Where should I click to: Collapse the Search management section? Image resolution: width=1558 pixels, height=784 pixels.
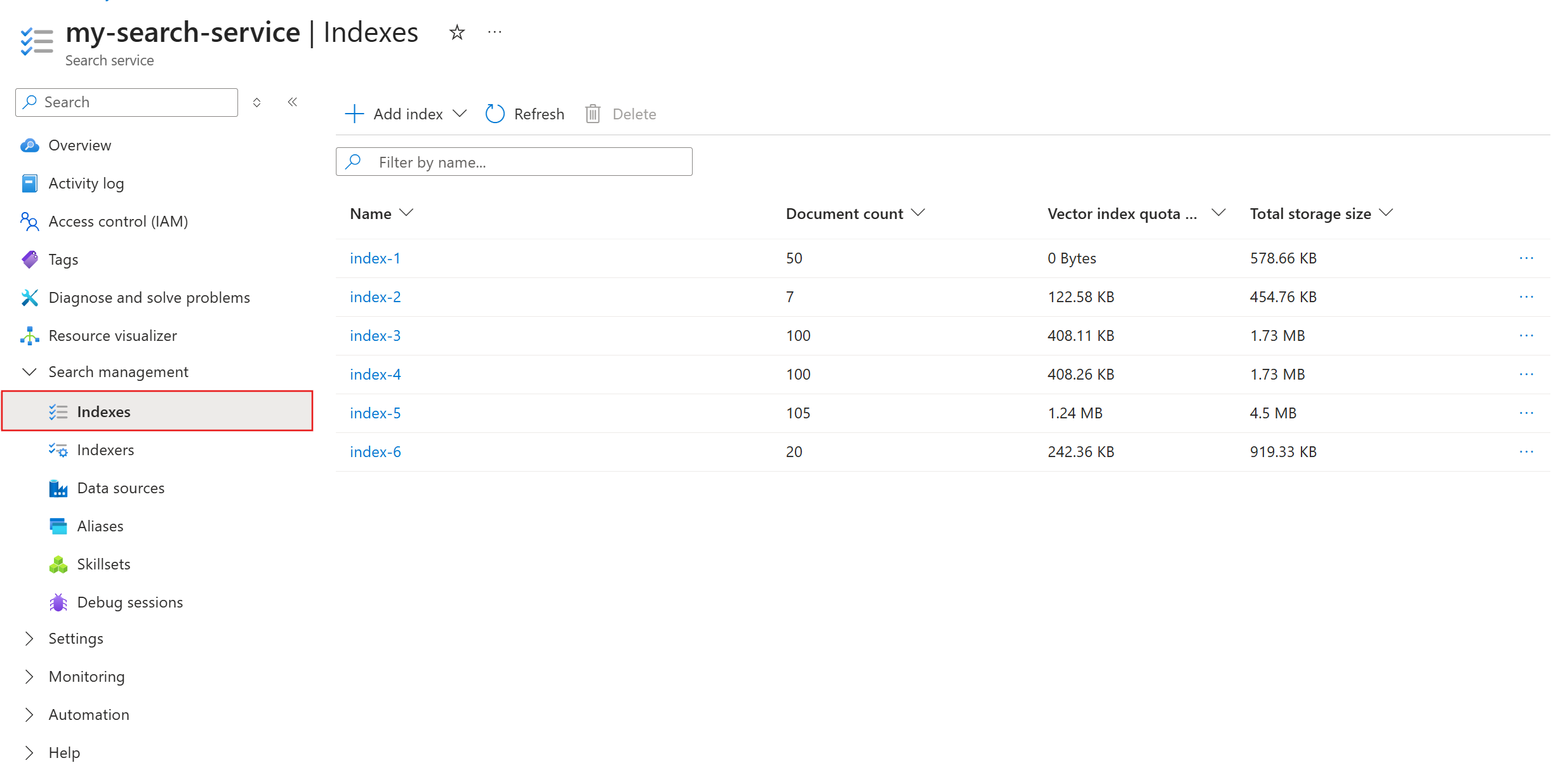[x=29, y=372]
